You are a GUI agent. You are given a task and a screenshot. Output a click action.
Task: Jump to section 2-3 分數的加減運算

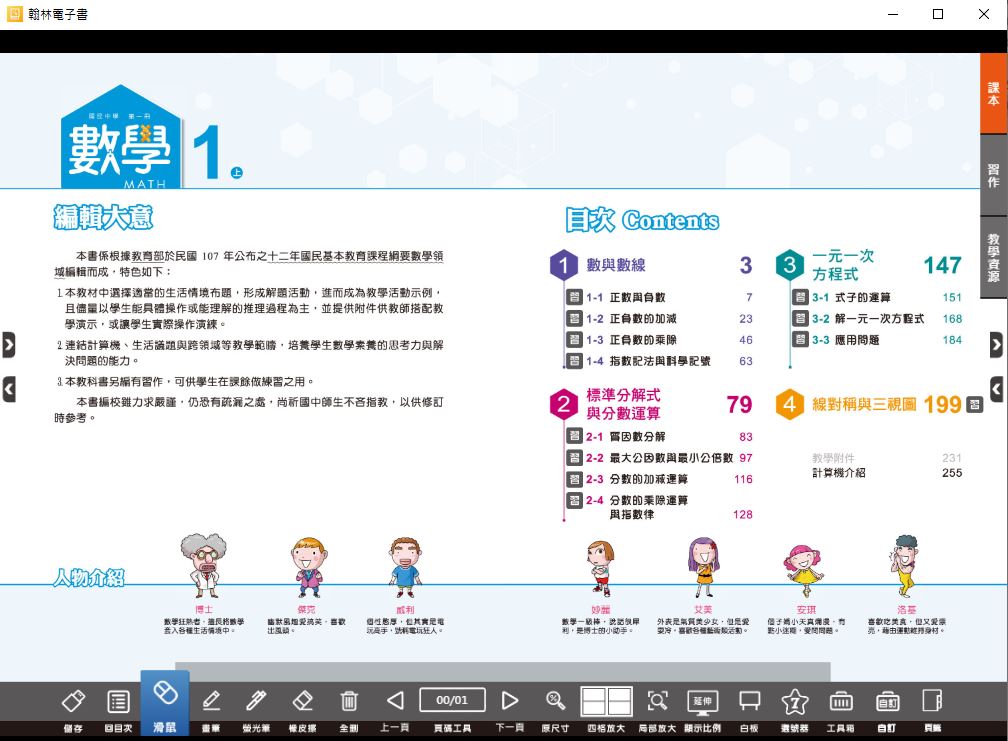(x=636, y=479)
